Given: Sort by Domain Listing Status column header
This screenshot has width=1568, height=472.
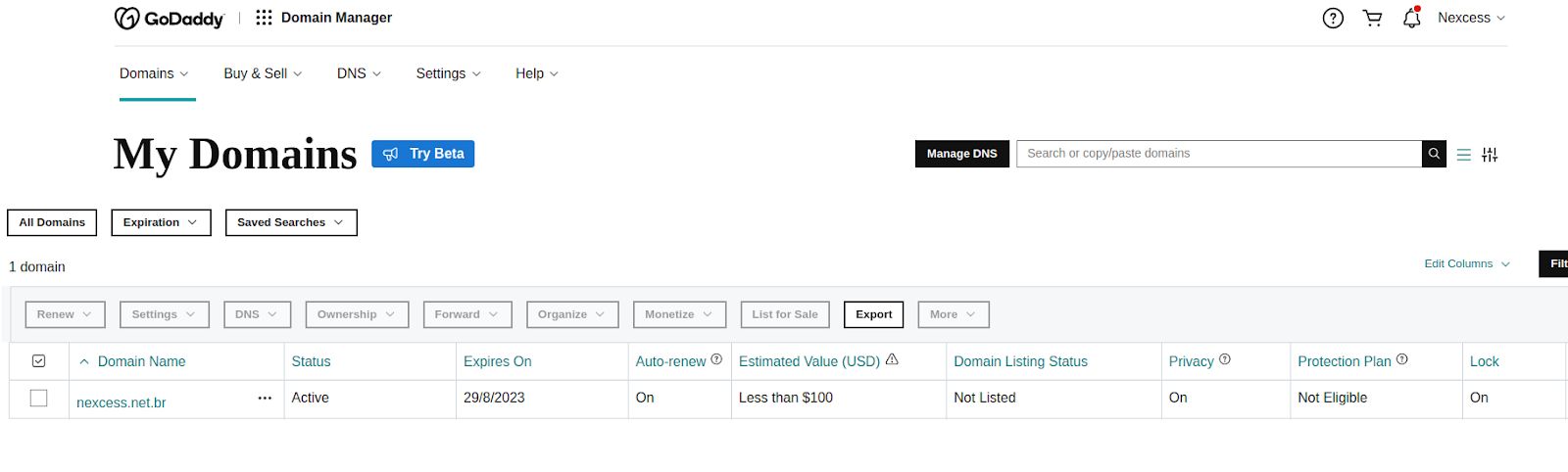Looking at the screenshot, I should (1020, 361).
